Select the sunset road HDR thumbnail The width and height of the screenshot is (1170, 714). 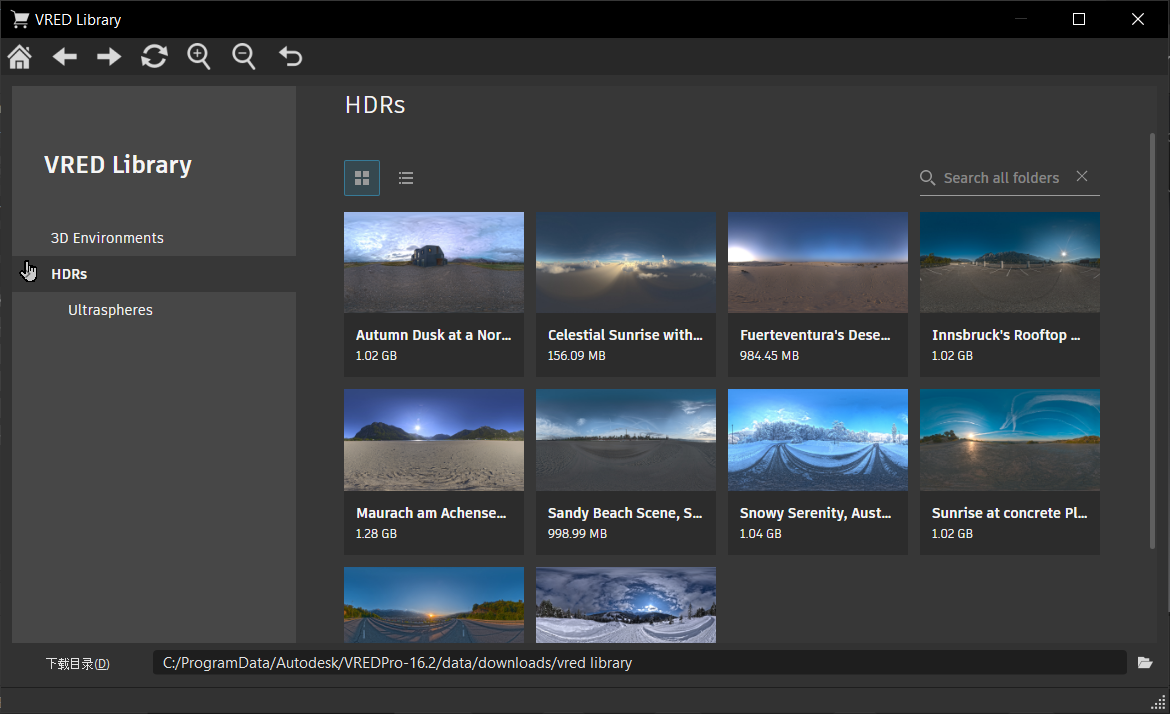tap(434, 605)
